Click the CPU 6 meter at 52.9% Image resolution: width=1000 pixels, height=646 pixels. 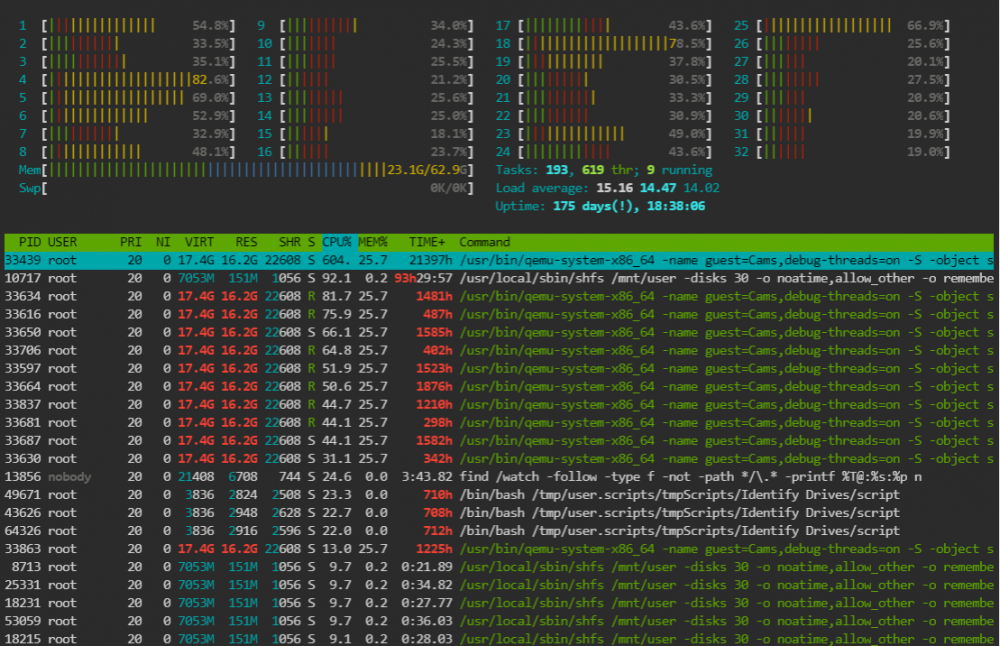point(127,115)
